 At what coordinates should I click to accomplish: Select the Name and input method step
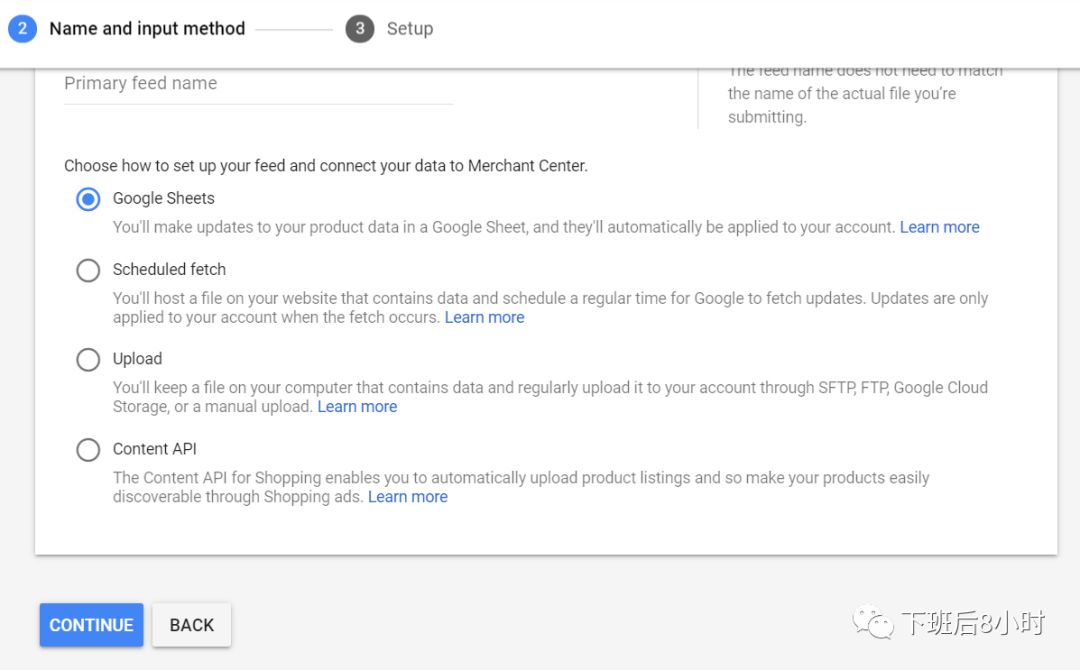coord(147,29)
